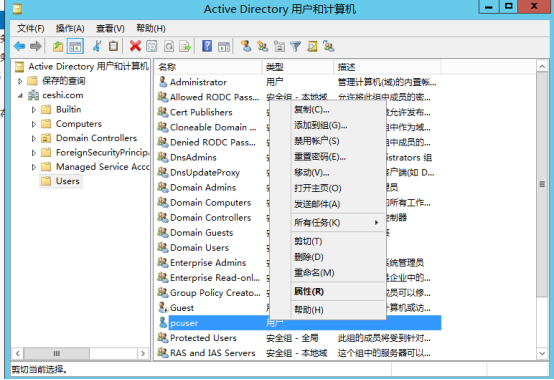The image size is (554, 380).
Task: Sort list by 名称 column header
Action: click(208, 67)
